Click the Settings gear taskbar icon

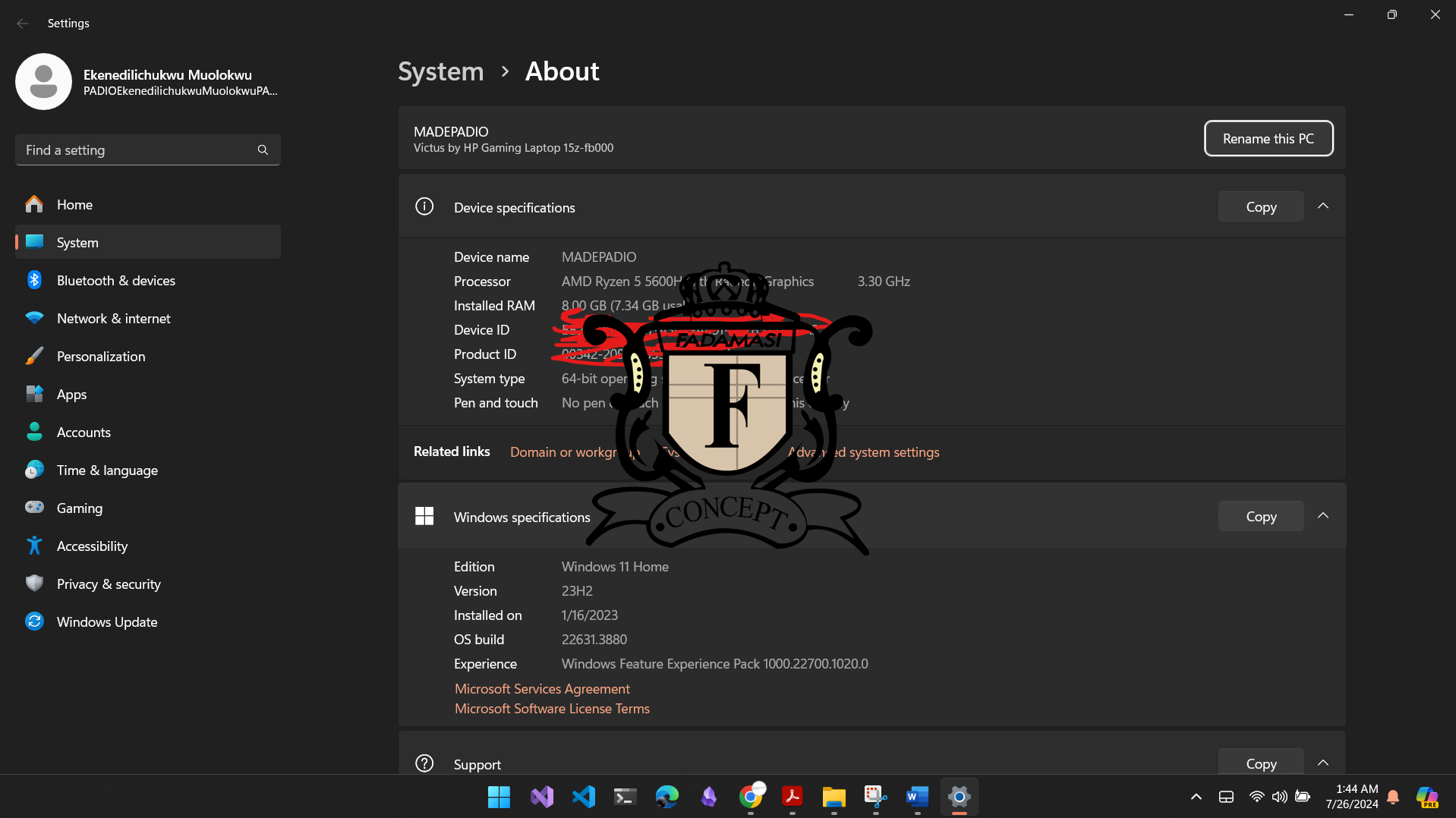click(960, 797)
